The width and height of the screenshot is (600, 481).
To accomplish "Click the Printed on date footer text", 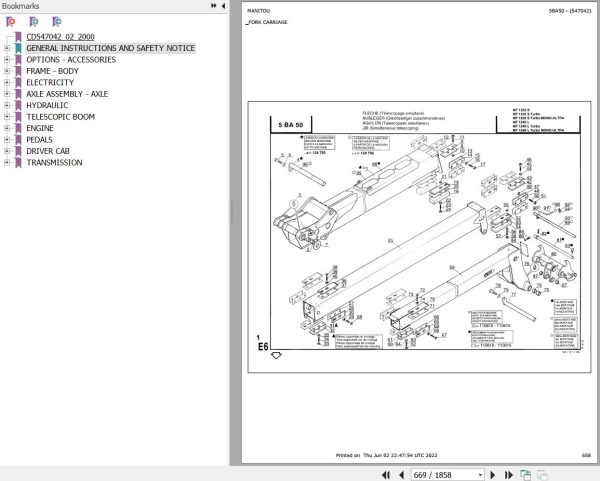I will click(386, 455).
